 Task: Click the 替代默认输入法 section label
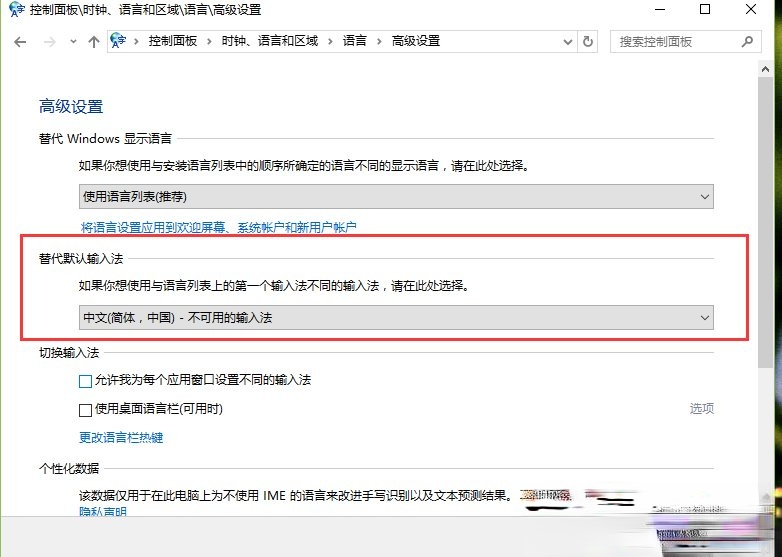(x=81, y=259)
